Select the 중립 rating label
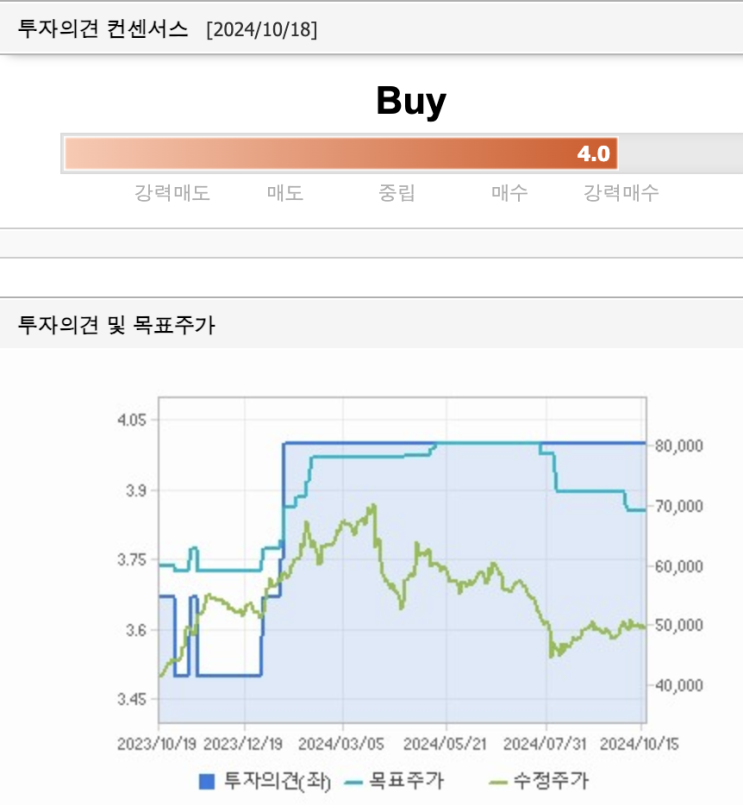 (x=396, y=193)
